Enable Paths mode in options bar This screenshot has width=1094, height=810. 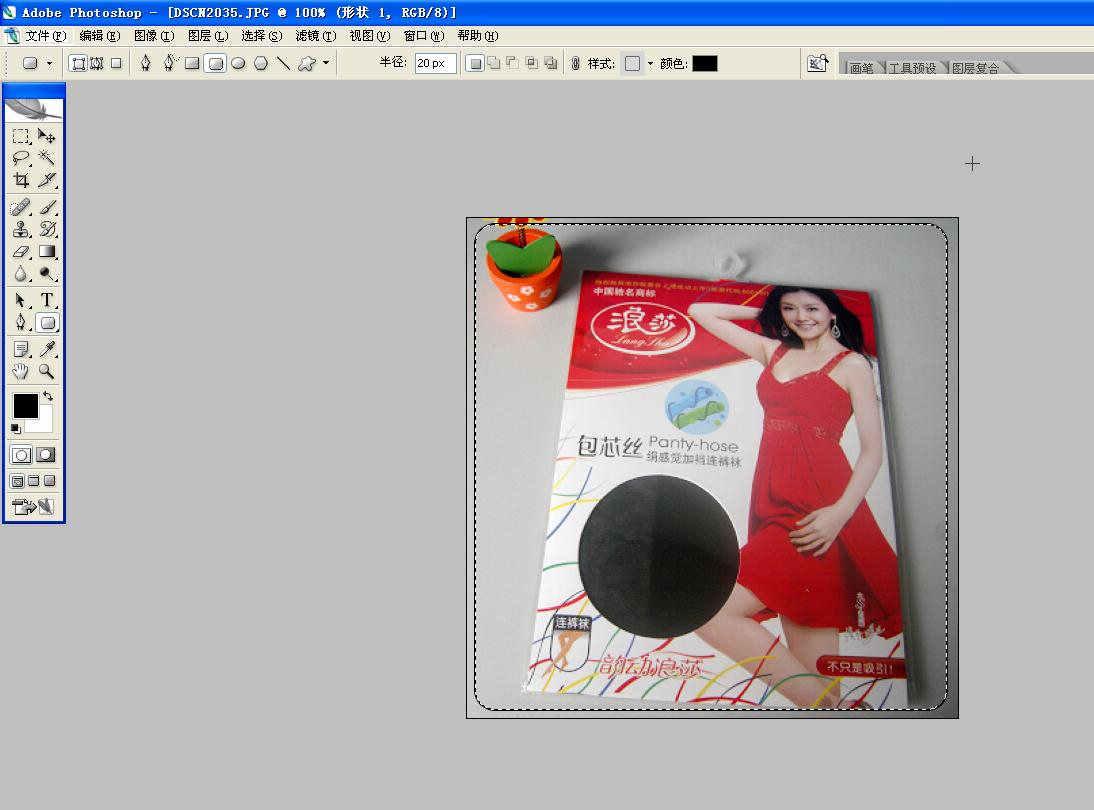(x=97, y=63)
